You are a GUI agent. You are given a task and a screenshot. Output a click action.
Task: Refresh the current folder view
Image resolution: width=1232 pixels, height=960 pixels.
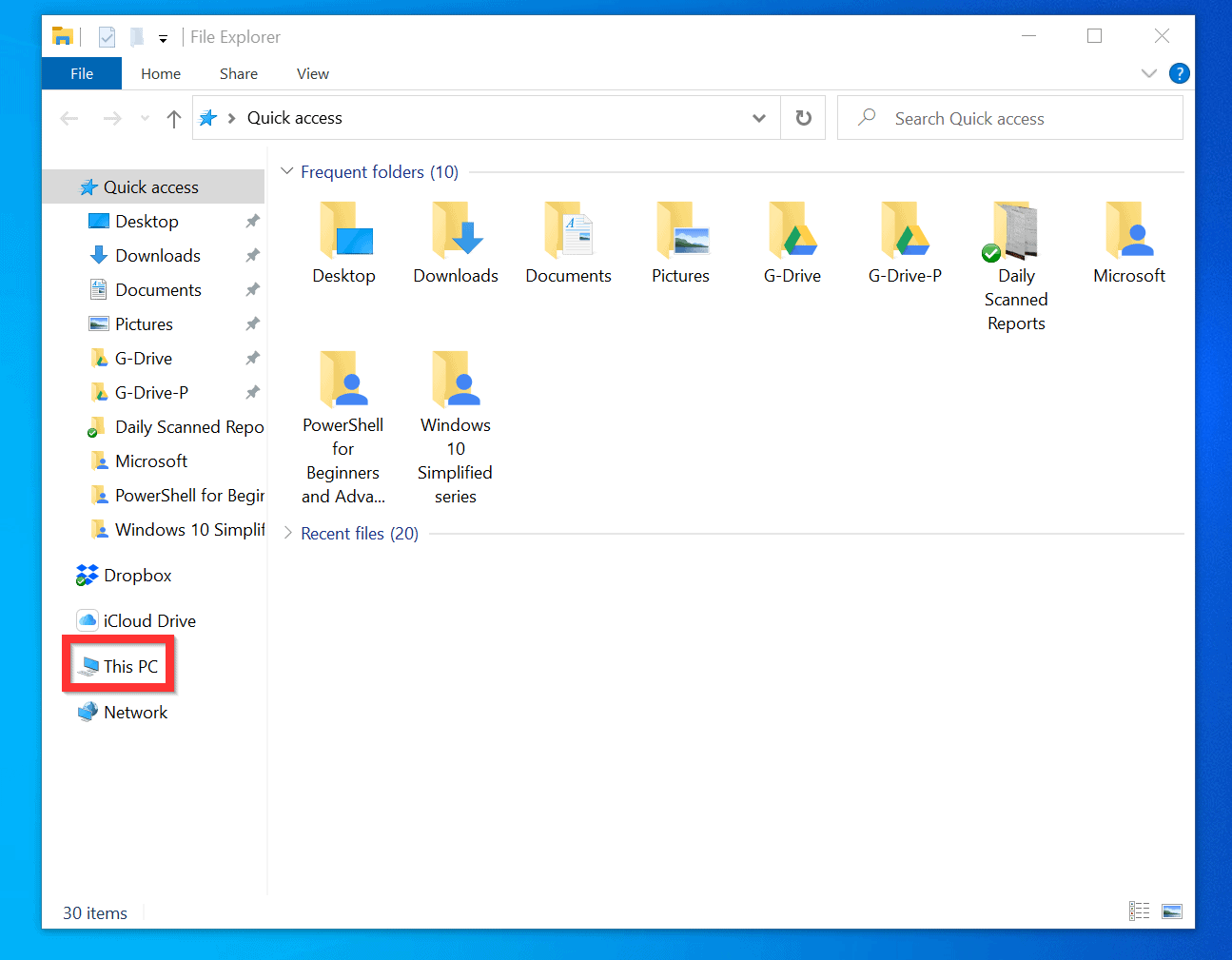[803, 117]
